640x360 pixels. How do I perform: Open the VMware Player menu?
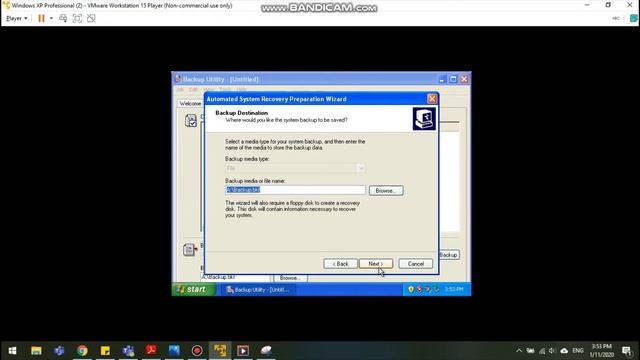click(17, 18)
